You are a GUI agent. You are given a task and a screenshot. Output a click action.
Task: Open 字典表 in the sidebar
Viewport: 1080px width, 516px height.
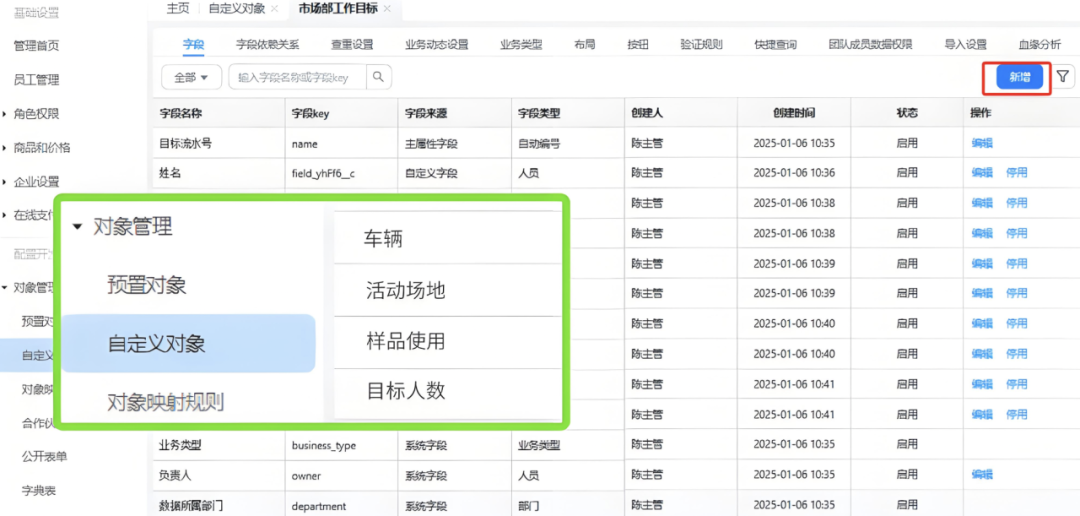point(39,491)
